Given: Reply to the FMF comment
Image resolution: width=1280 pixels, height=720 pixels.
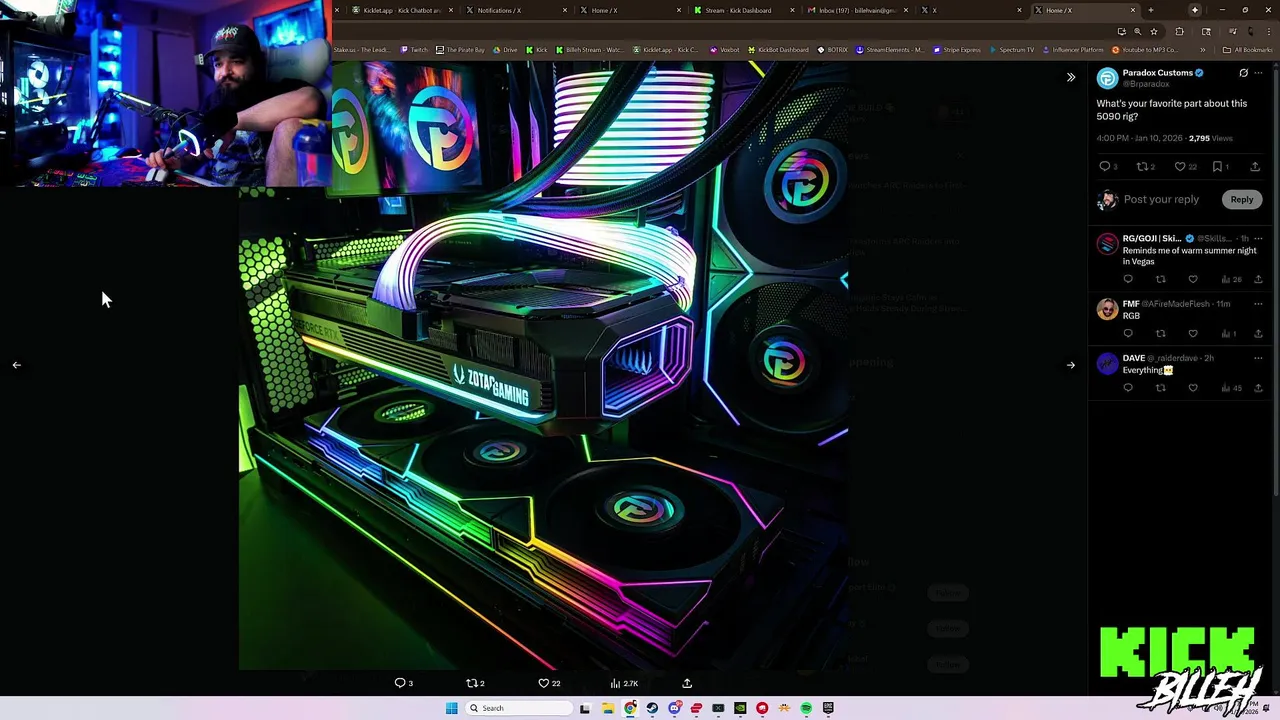Looking at the screenshot, I should click(x=1128, y=333).
